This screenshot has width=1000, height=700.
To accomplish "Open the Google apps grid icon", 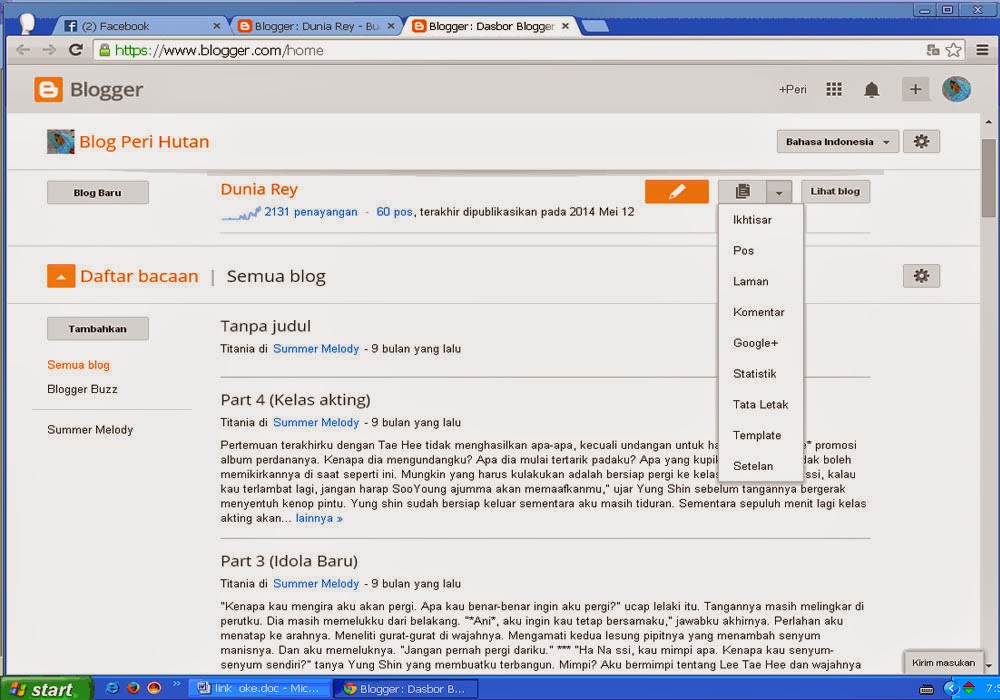I will [834, 89].
